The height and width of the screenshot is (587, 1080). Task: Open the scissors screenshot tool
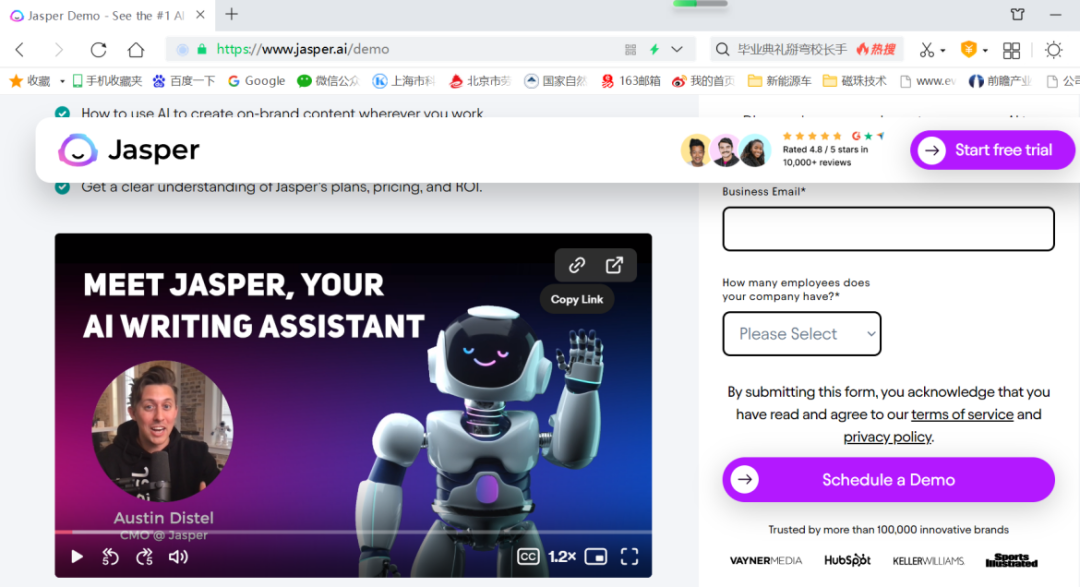pyautogui.click(x=926, y=50)
